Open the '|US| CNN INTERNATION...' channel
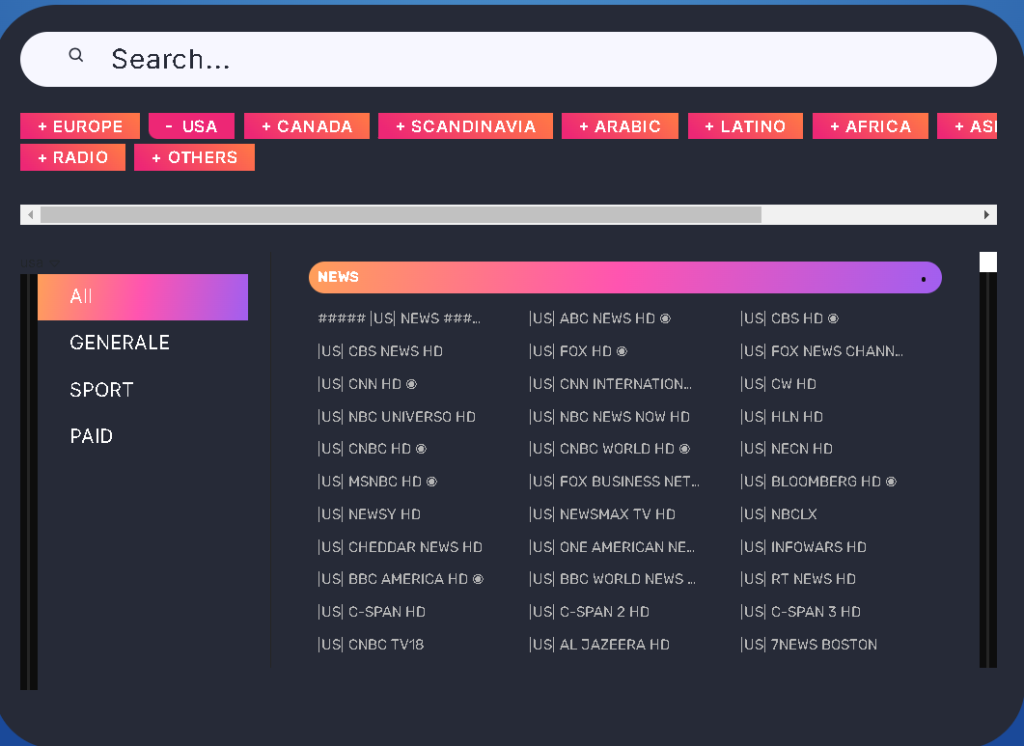The height and width of the screenshot is (746, 1024). click(611, 384)
